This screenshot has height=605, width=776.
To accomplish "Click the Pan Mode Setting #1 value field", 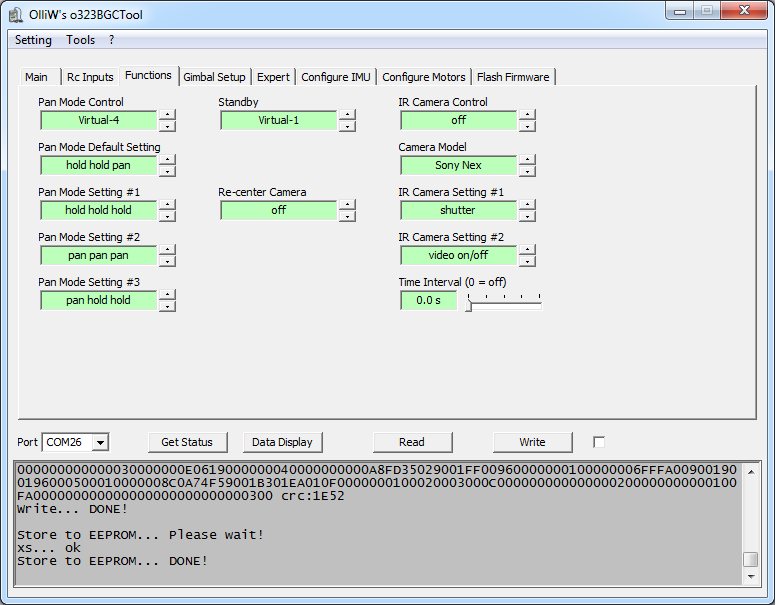I will pyautogui.click(x=98, y=210).
